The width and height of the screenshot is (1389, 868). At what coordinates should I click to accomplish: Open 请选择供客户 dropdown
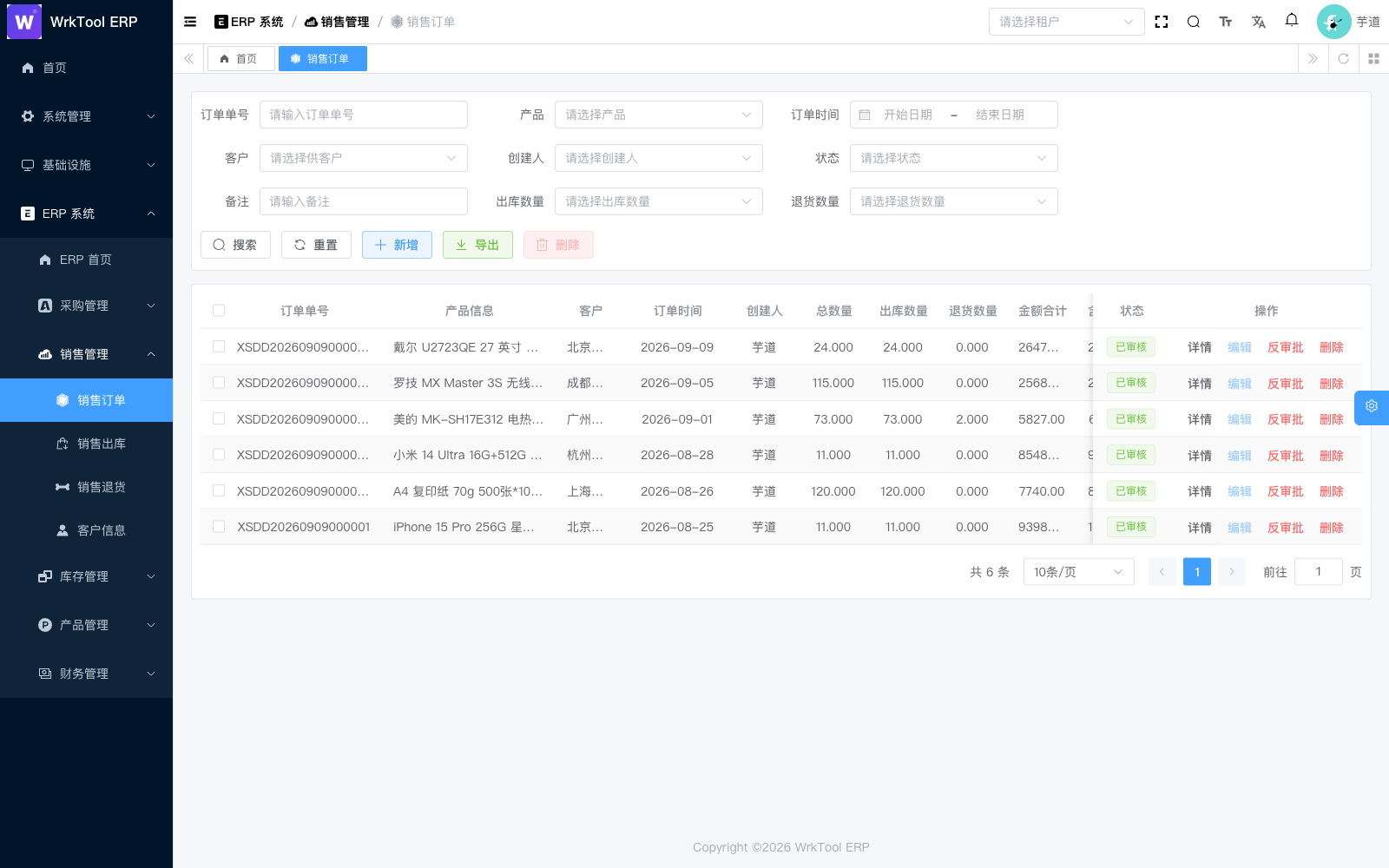364,158
